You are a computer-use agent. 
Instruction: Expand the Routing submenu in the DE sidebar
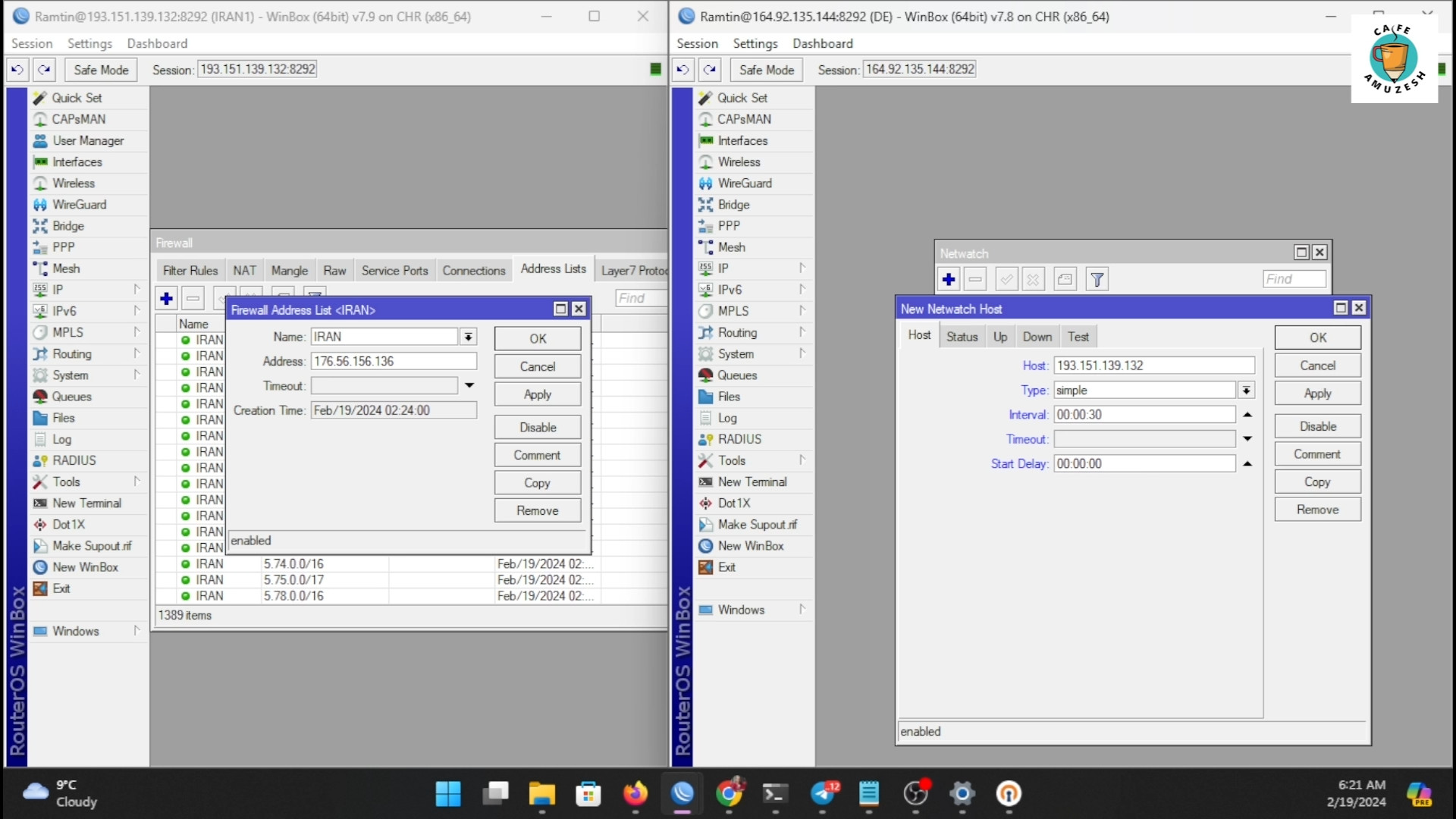(802, 332)
